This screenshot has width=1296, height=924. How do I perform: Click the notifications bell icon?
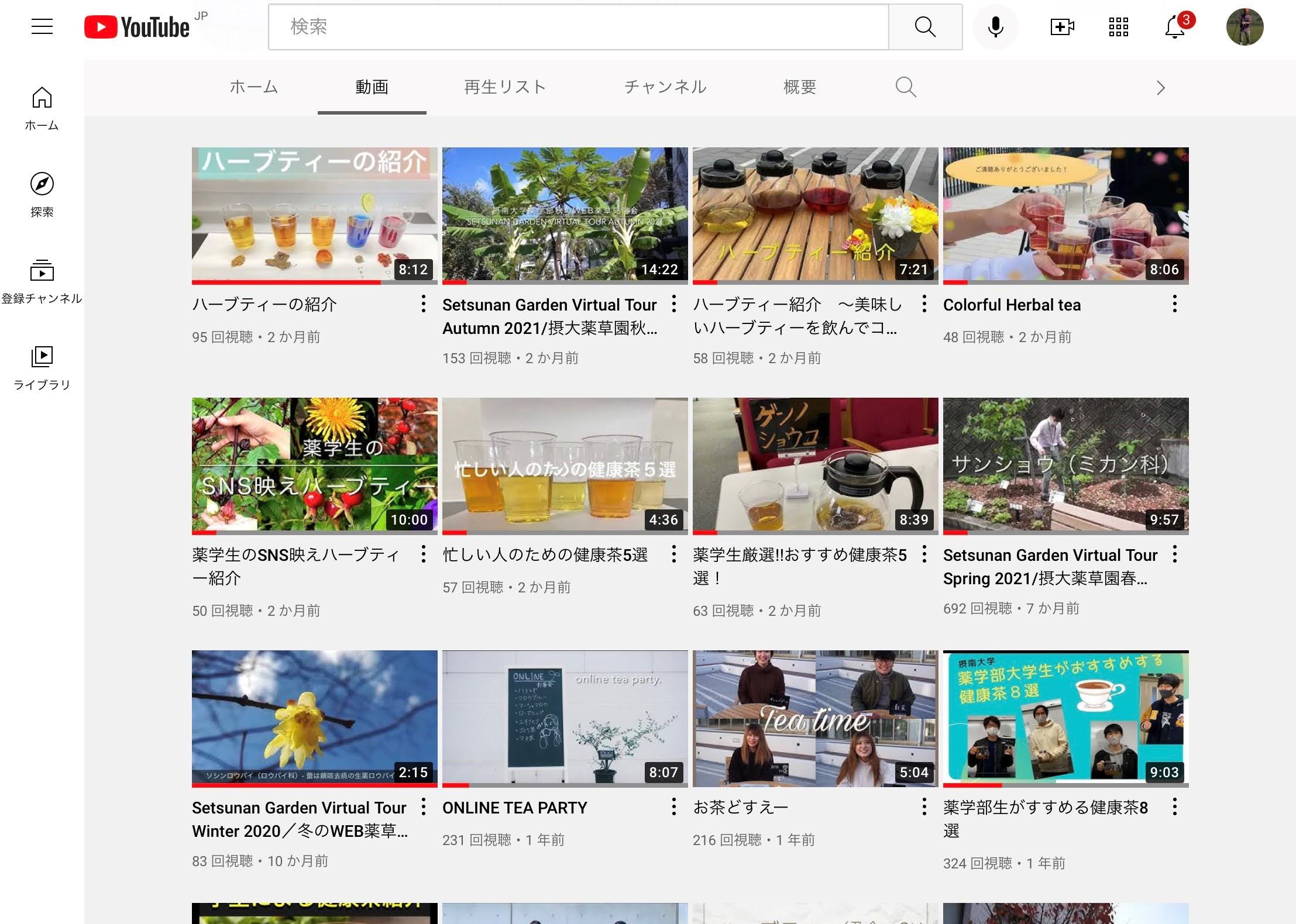point(1174,27)
